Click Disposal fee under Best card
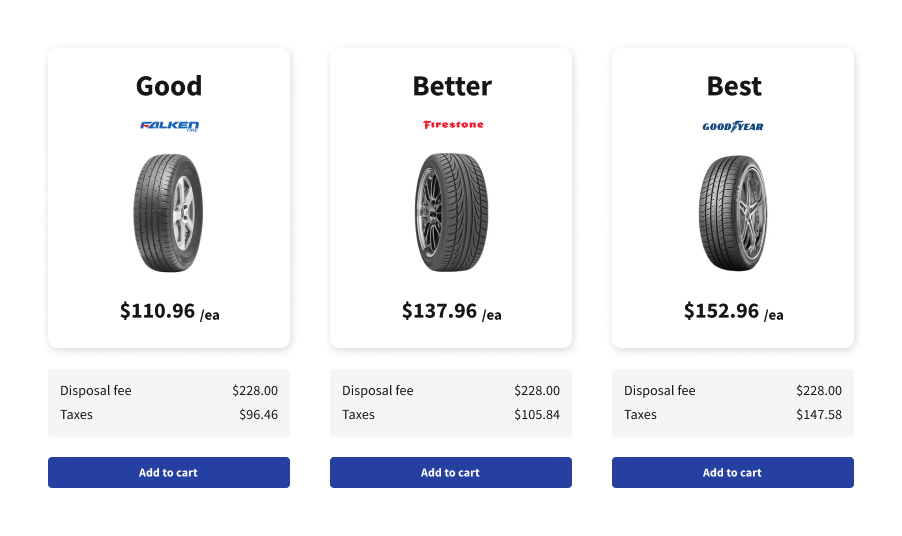902x536 pixels. coord(659,390)
